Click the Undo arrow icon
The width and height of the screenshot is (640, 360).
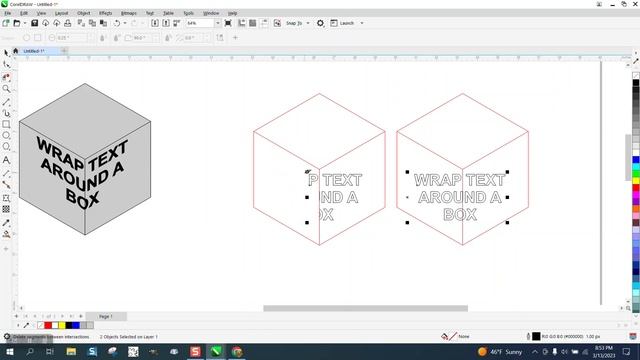pyautogui.click(x=117, y=23)
